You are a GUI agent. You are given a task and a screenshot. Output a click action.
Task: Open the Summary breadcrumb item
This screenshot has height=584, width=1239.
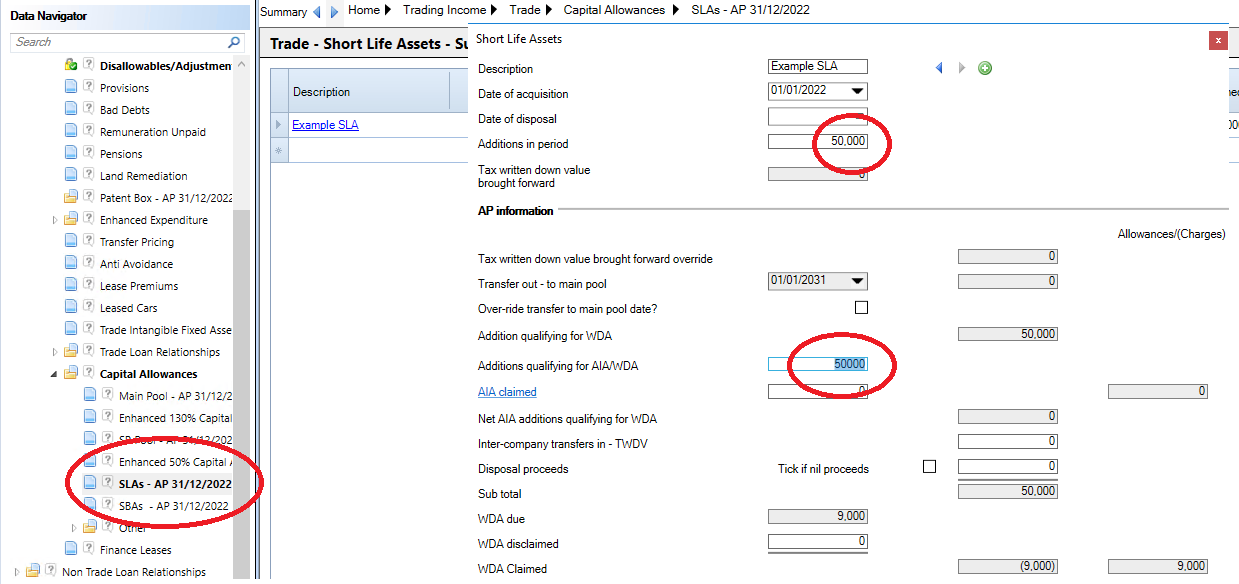point(283,12)
